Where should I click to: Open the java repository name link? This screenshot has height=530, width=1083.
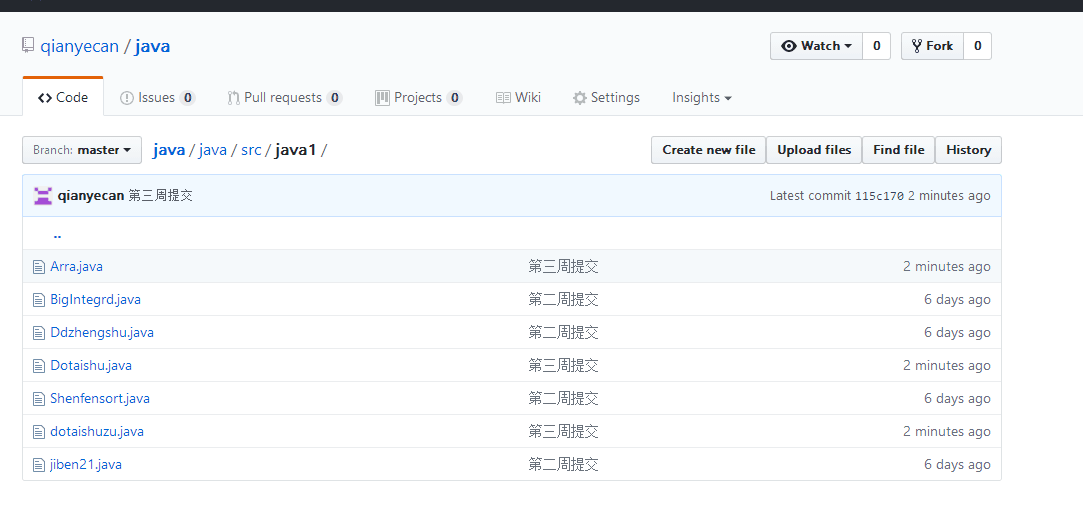click(153, 46)
